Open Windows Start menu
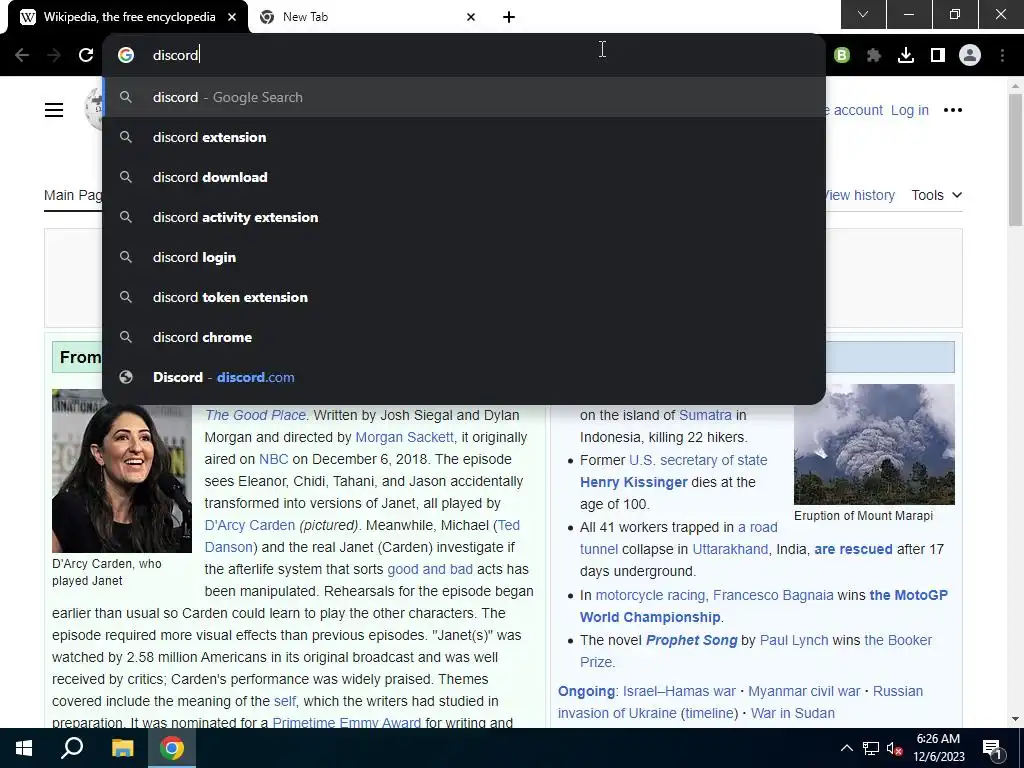Screen dimensions: 1024x768 pyautogui.click(x=24, y=748)
